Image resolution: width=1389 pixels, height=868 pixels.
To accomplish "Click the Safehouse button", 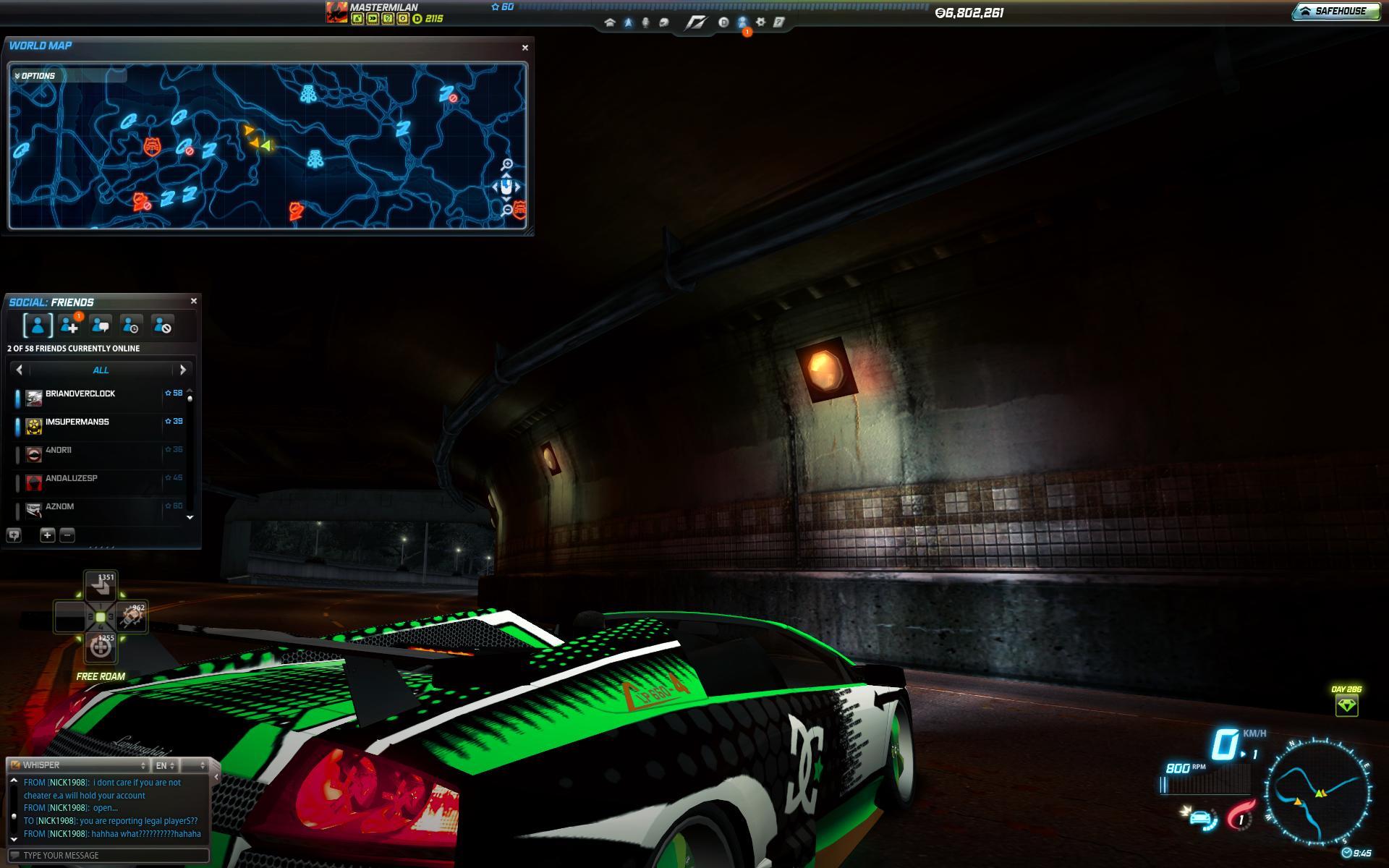I will pyautogui.click(x=1335, y=12).
